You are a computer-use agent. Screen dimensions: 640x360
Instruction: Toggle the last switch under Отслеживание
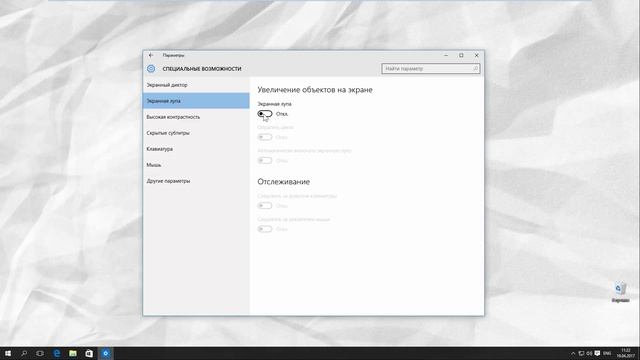(265, 229)
